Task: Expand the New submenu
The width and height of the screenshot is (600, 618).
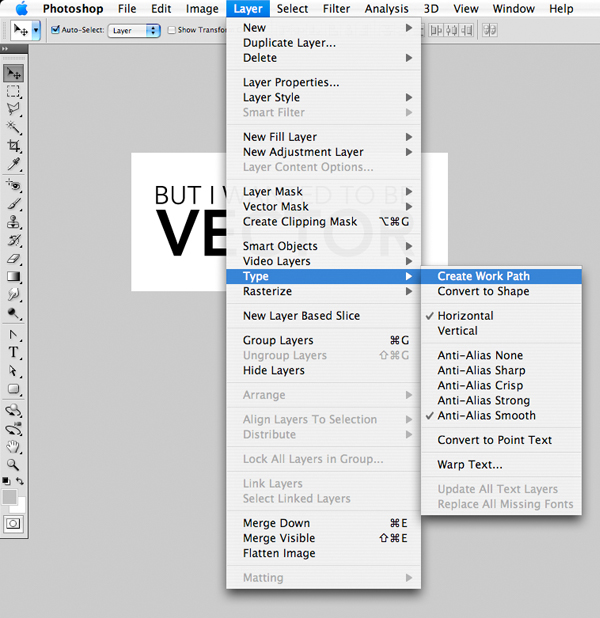Action: [323, 28]
